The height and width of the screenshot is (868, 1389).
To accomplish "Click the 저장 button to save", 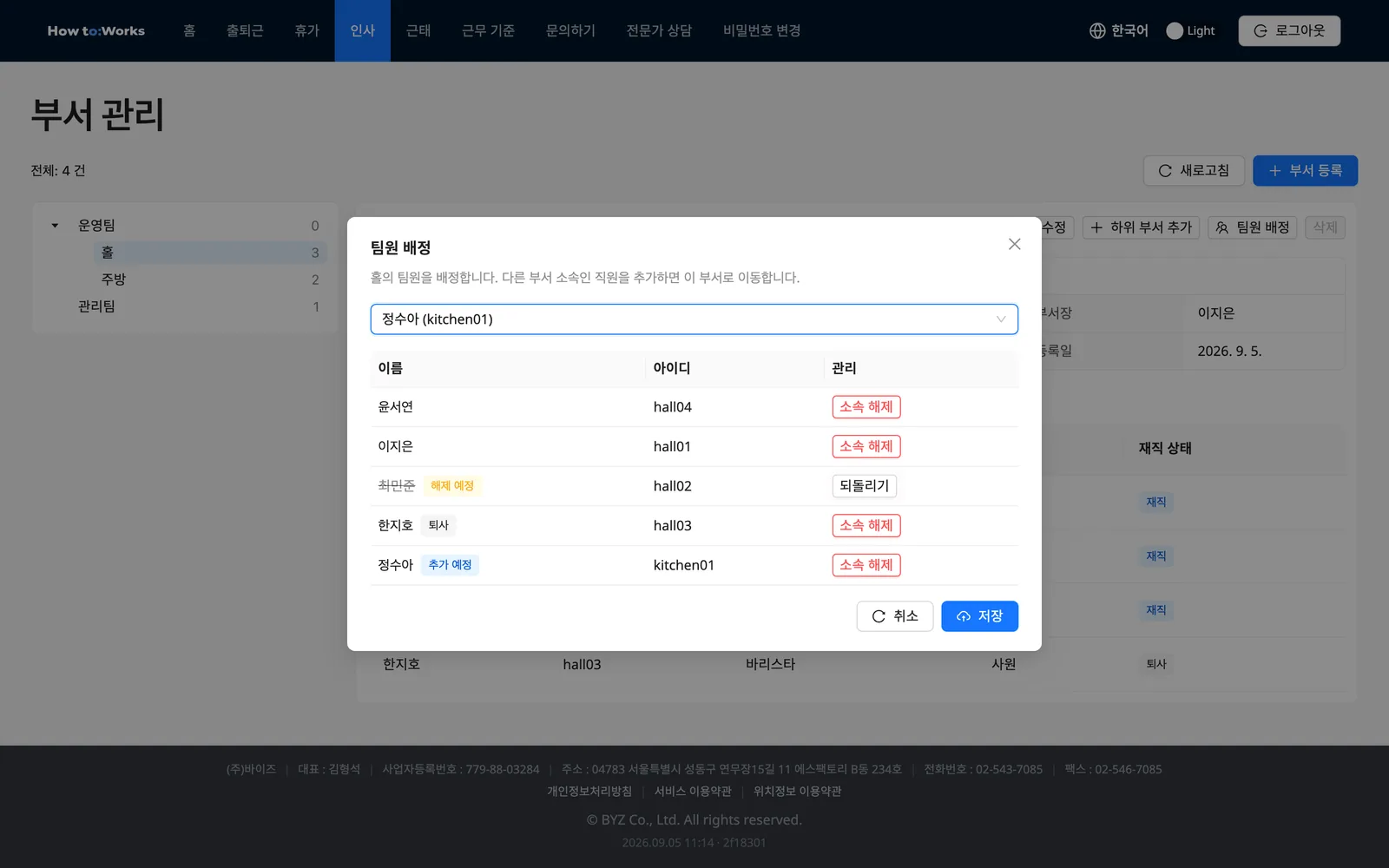I will coord(979,616).
